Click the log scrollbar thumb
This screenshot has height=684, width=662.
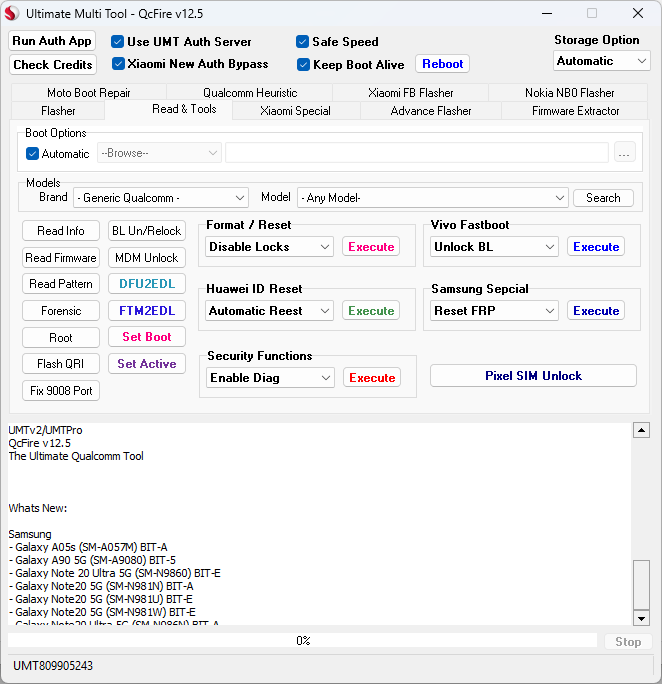[642, 585]
